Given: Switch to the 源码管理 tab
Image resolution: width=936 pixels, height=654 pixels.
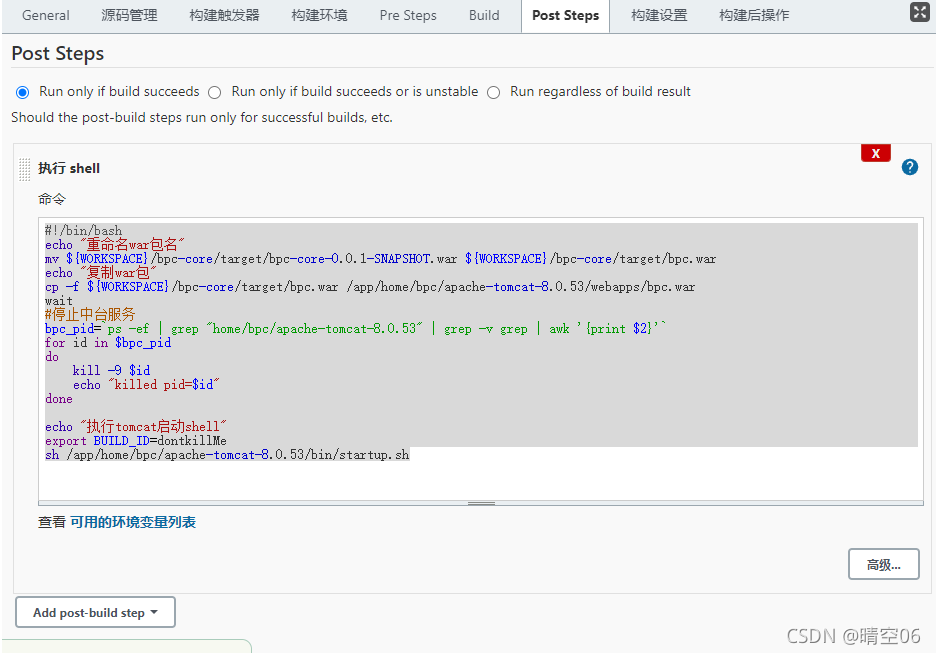Looking at the screenshot, I should pyautogui.click(x=129, y=16).
